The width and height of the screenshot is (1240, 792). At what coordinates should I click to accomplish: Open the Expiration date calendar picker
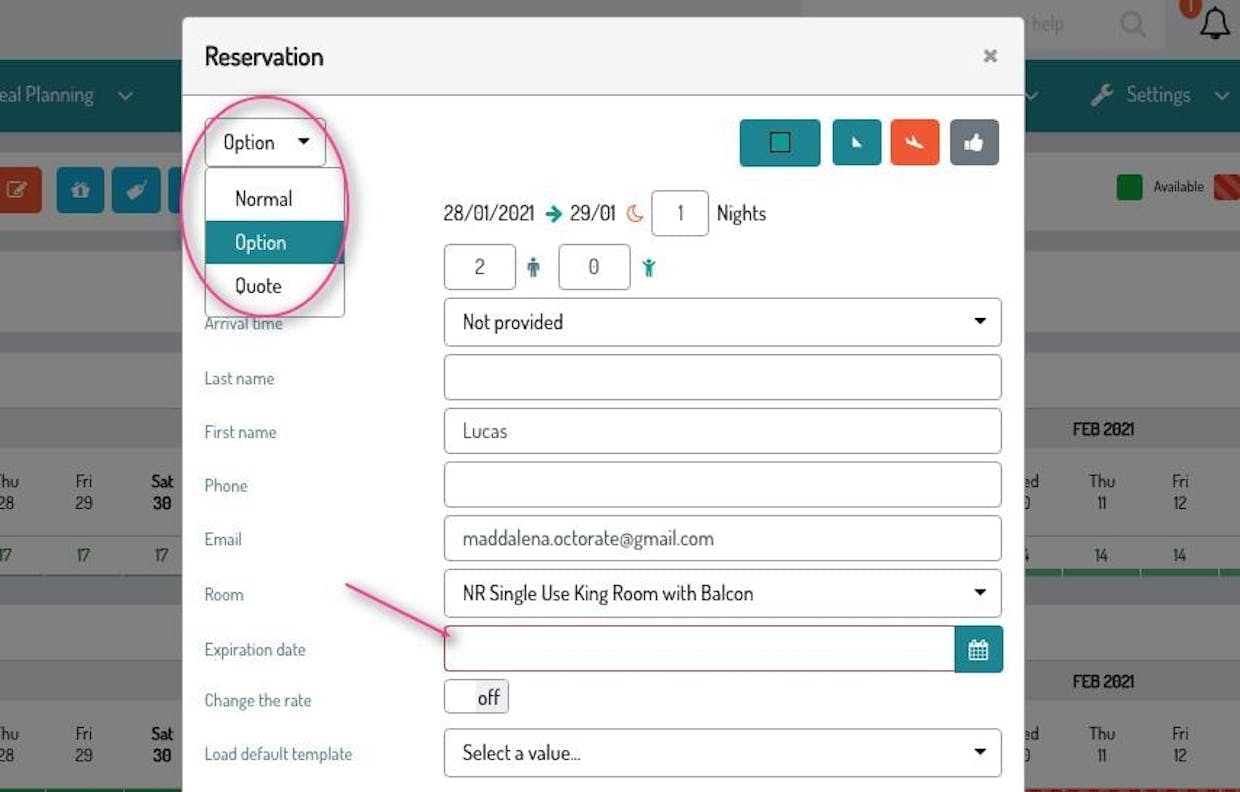click(x=978, y=650)
